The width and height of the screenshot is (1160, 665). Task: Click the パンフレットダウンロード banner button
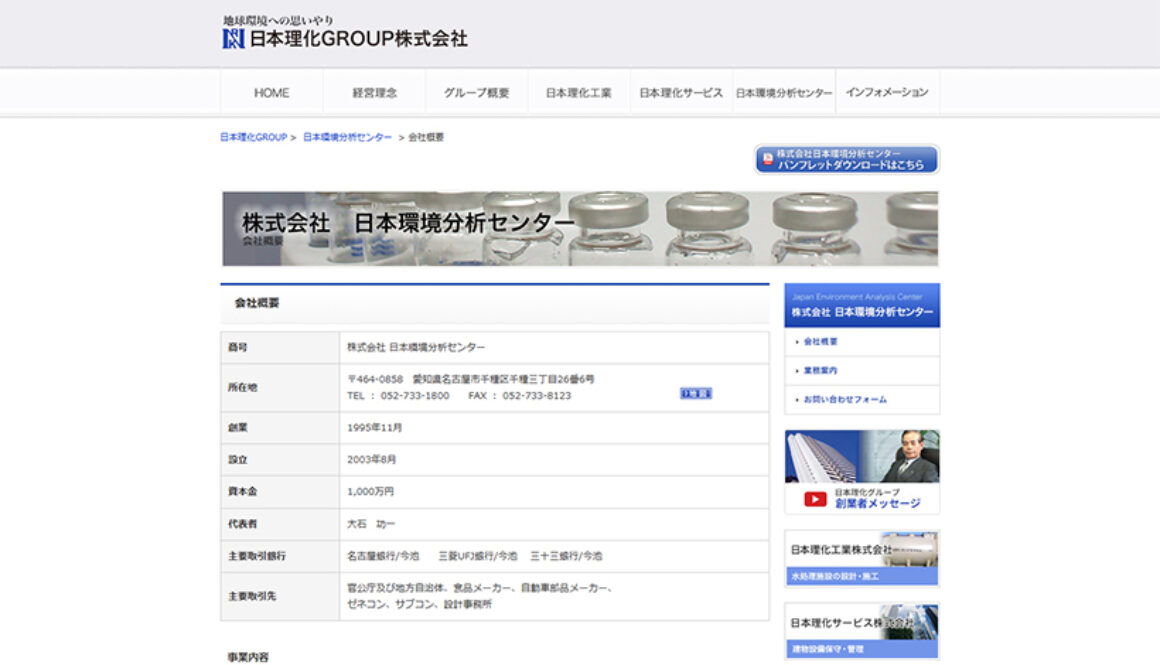[848, 158]
